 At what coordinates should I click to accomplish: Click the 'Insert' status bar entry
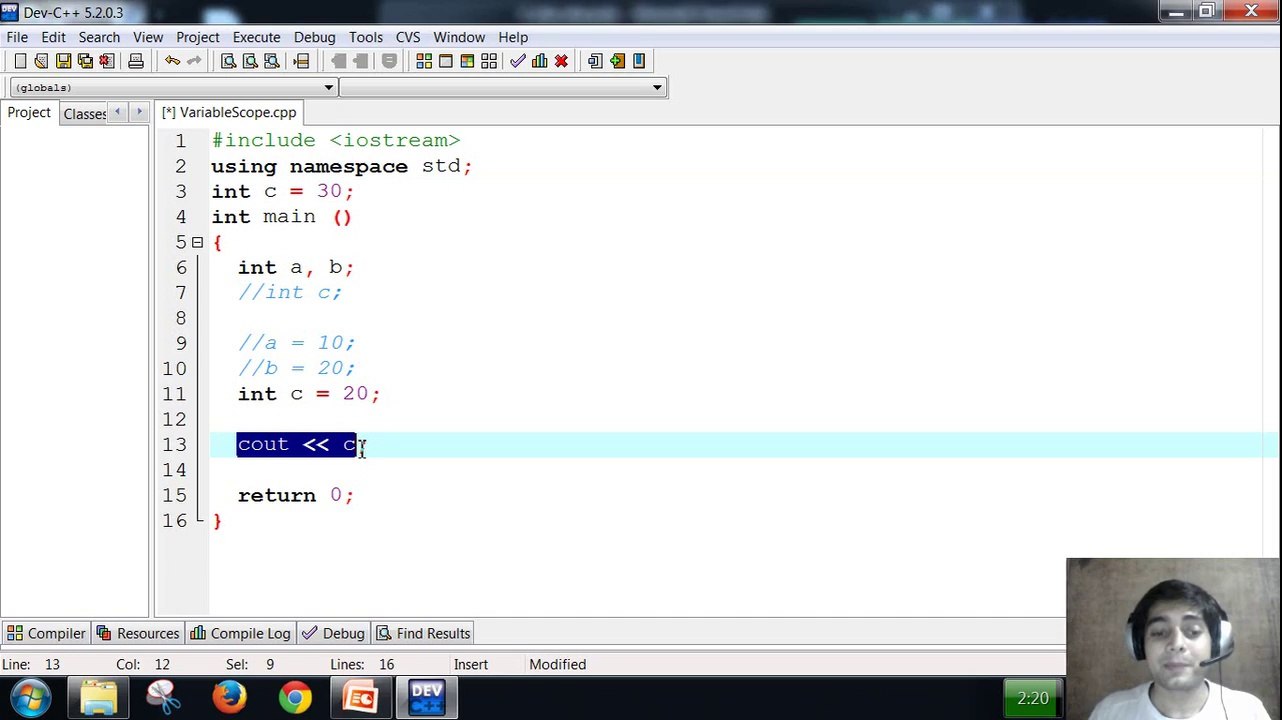(471, 664)
